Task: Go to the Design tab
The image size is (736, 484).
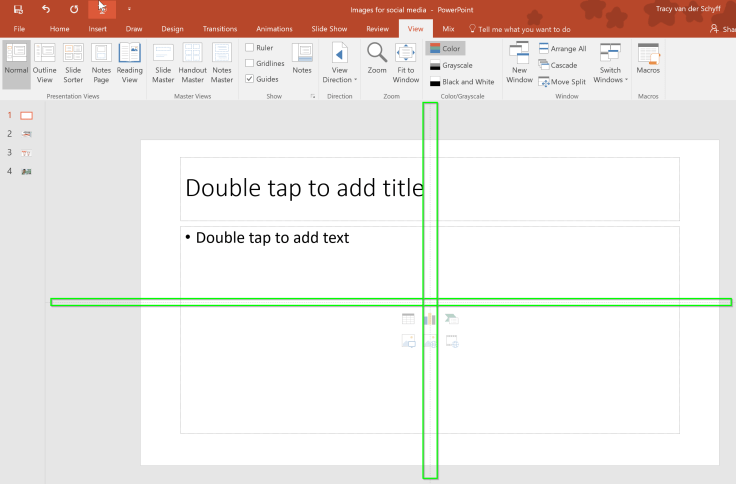Action: [172, 29]
